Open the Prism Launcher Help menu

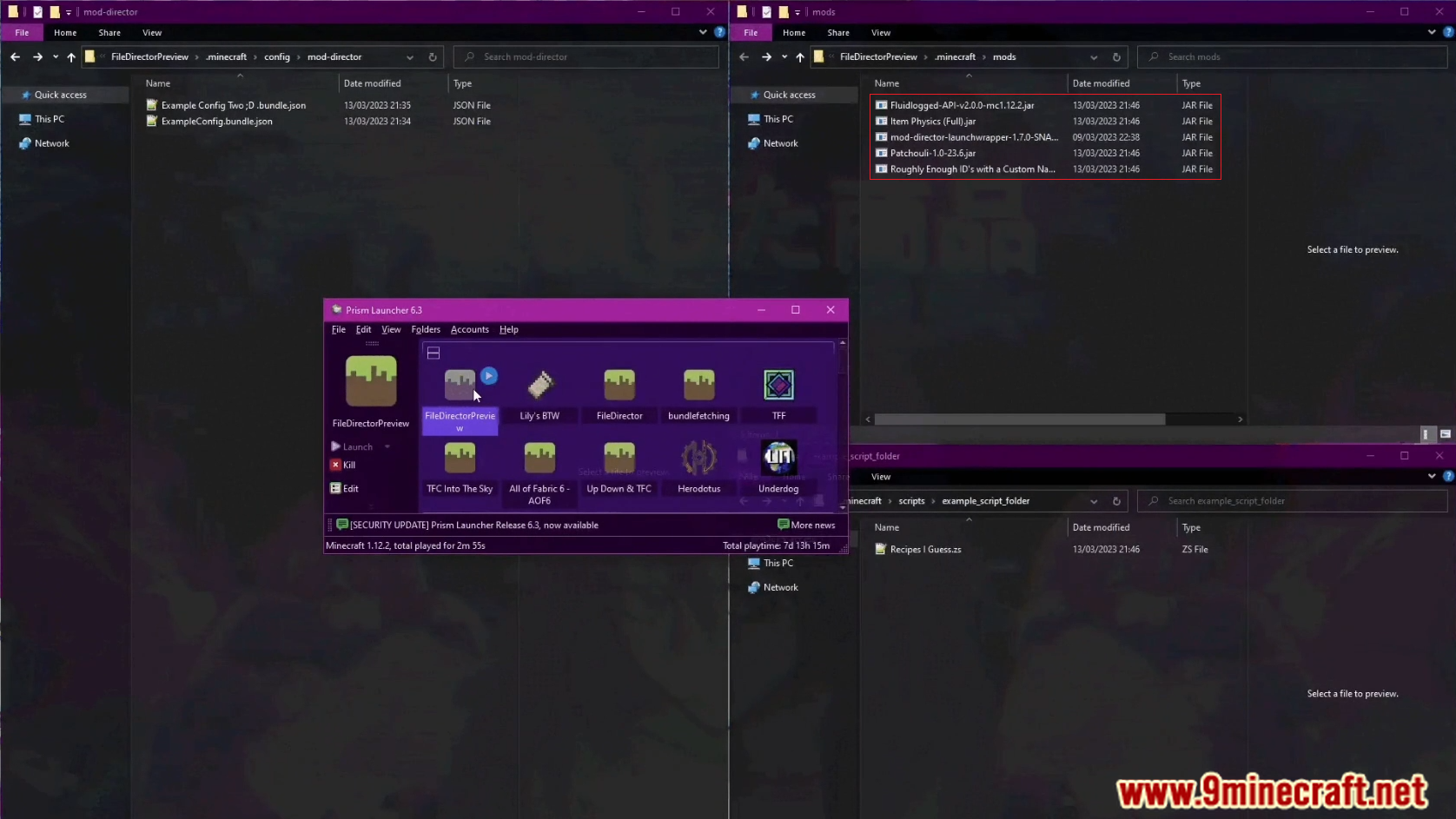coord(509,329)
